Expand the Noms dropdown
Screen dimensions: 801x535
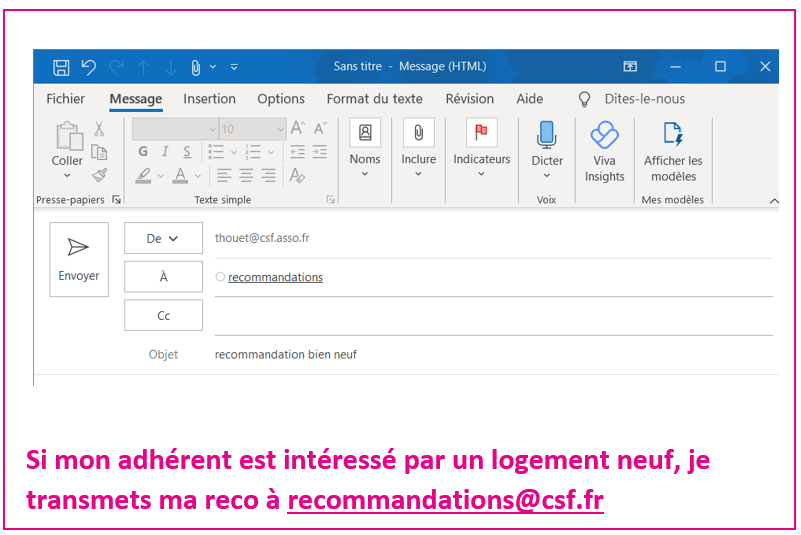coord(365,148)
